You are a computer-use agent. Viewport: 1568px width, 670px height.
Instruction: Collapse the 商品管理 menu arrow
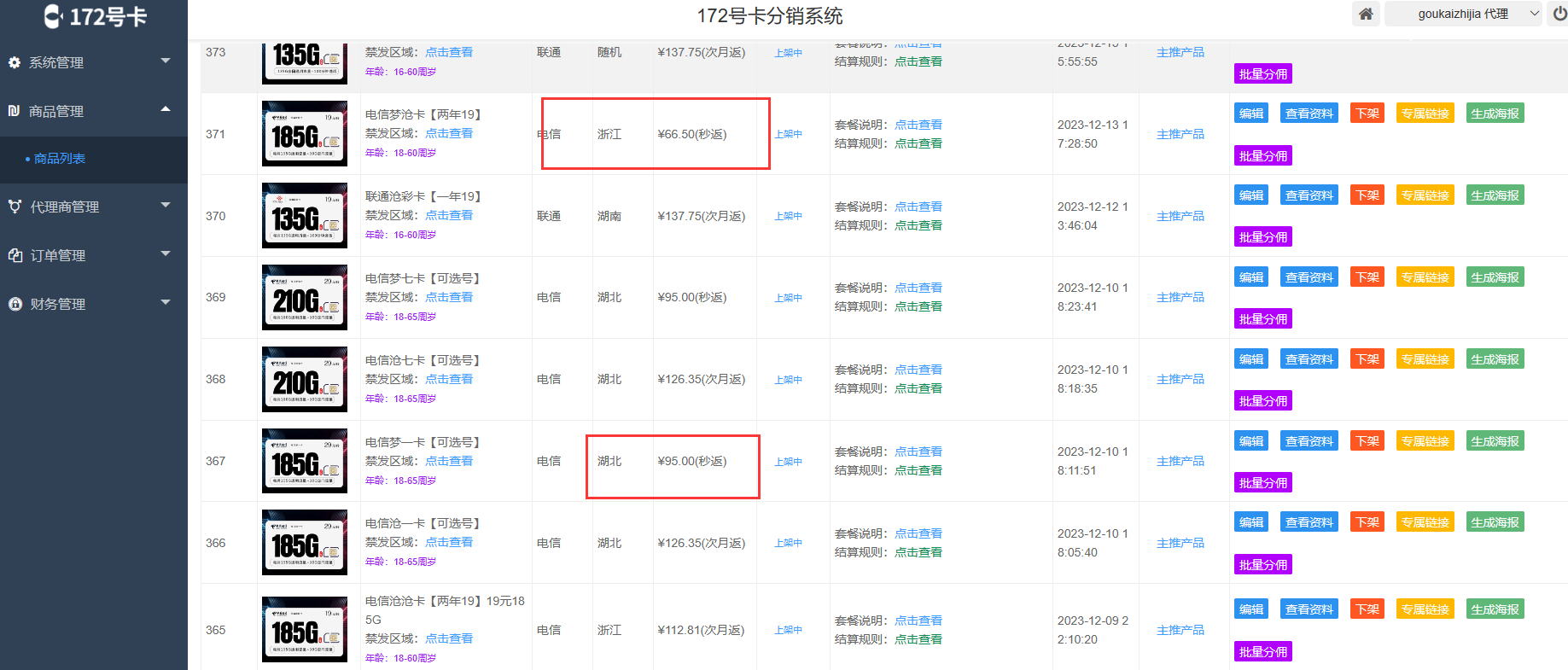[166, 109]
